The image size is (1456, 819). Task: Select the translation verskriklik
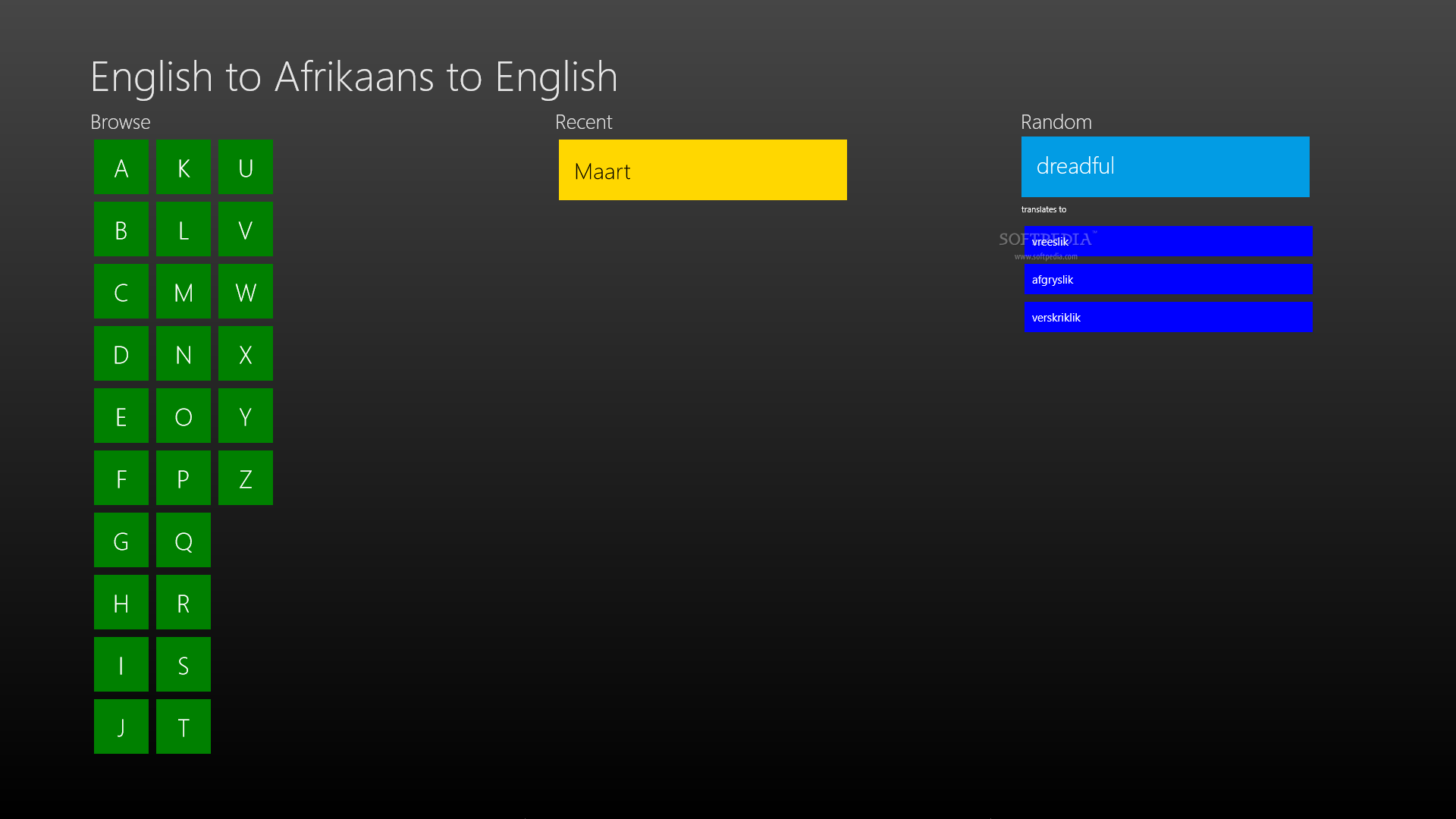1165,317
